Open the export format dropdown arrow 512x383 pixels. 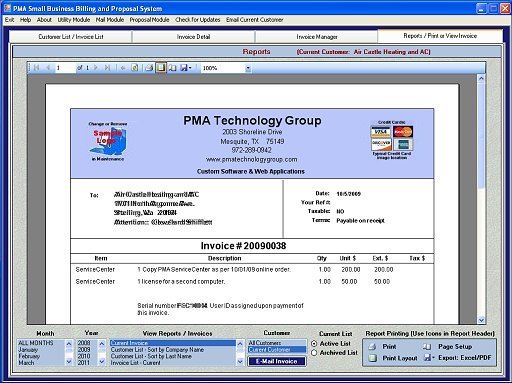pos(190,68)
